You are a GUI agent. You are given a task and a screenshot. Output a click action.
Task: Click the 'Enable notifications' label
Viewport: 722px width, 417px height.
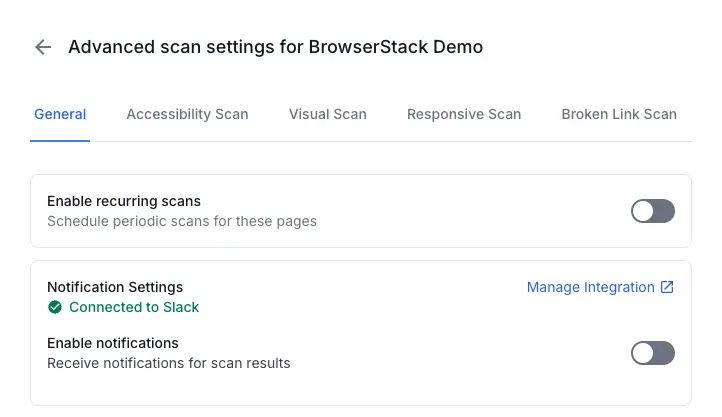(113, 343)
